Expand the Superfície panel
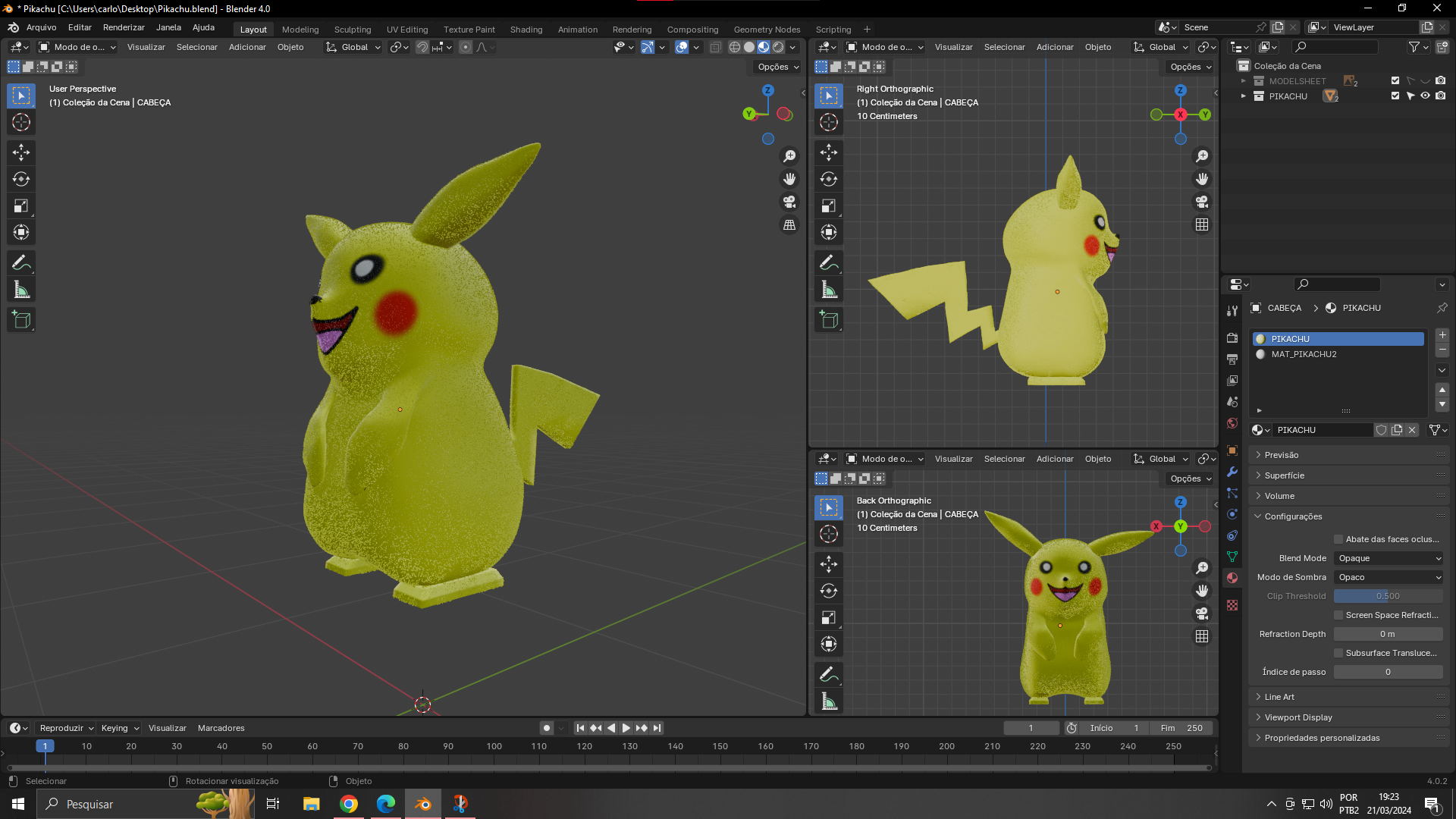1456x819 pixels. point(1284,475)
